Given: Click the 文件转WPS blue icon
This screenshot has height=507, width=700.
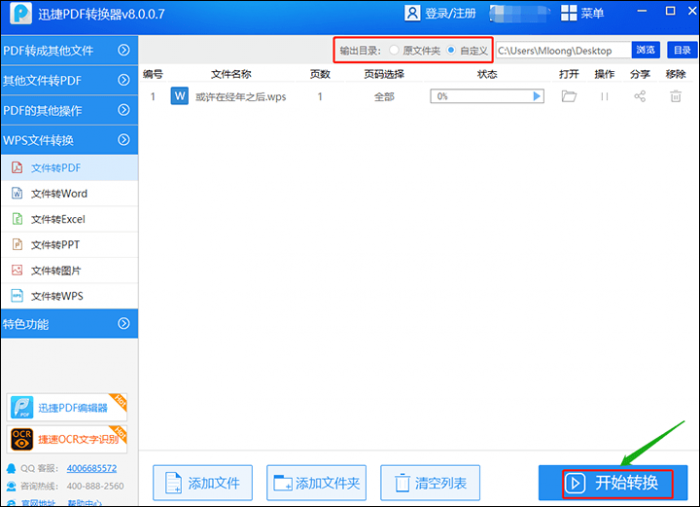Looking at the screenshot, I should (17, 296).
